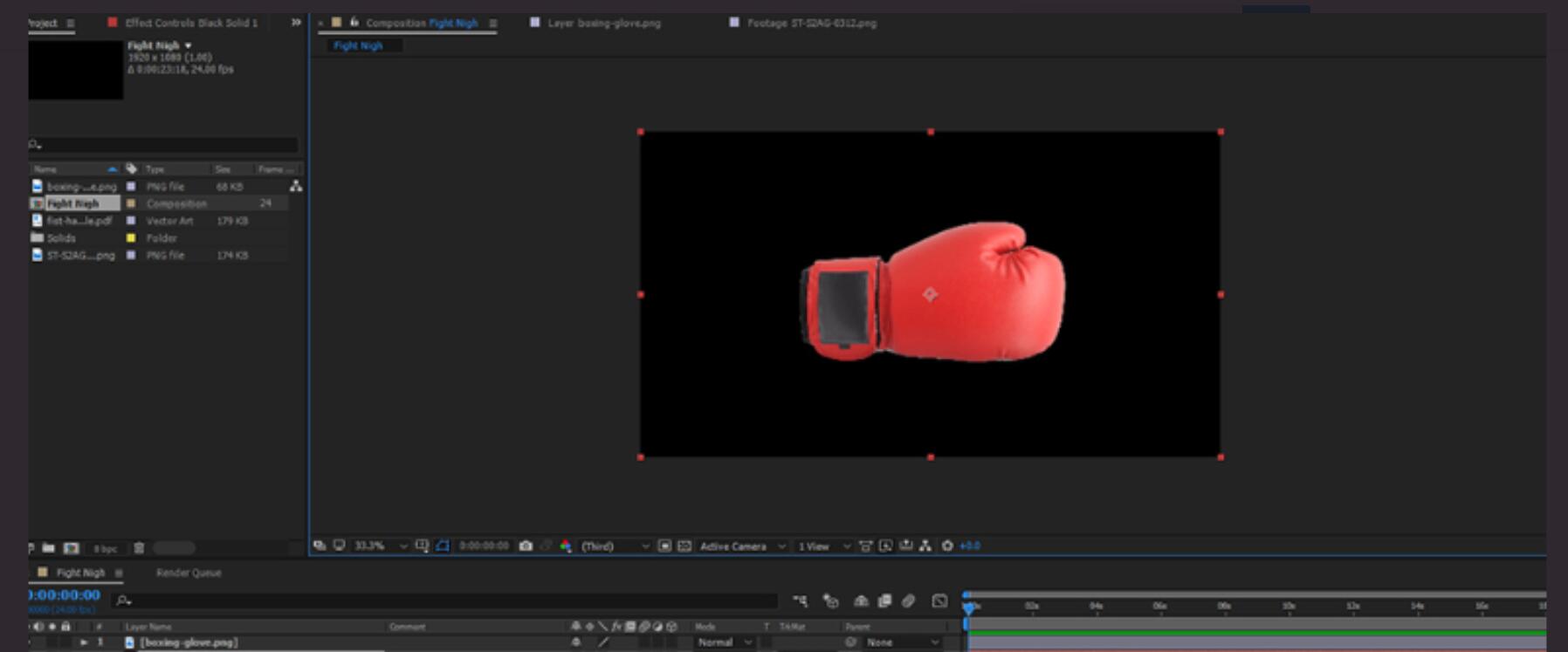This screenshot has height=652, width=1568.
Task: Select ST-S2AG png item in Project
Action: [x=80, y=256]
